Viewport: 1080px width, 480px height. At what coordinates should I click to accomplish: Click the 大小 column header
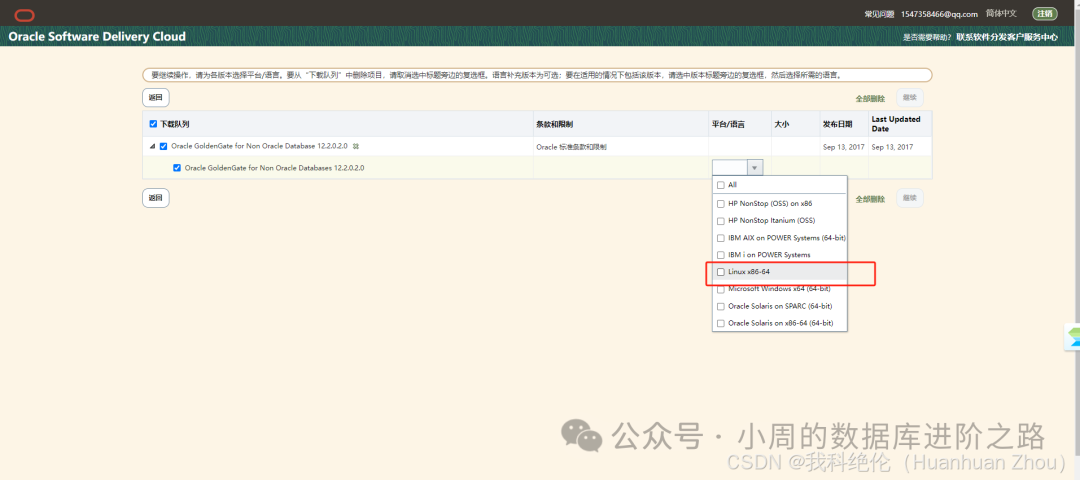coord(781,124)
